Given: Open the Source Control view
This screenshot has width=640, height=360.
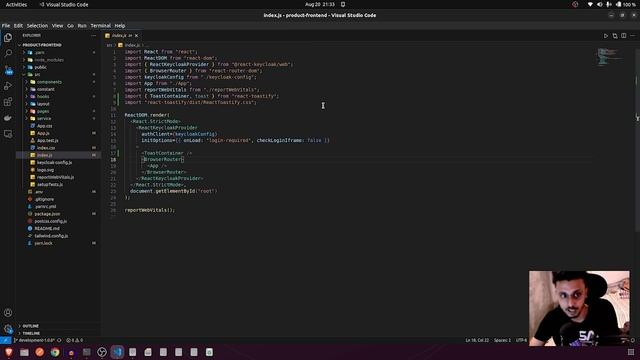Looking at the screenshot, I should point(8,70).
